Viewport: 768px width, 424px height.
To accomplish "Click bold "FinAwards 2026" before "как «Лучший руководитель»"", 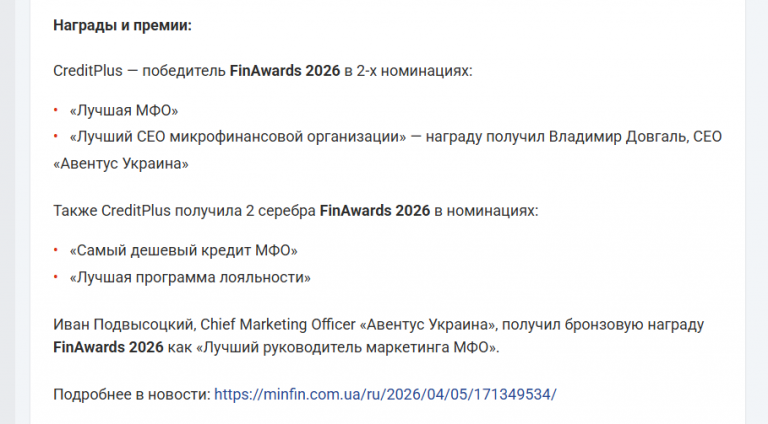I will click(108, 347).
